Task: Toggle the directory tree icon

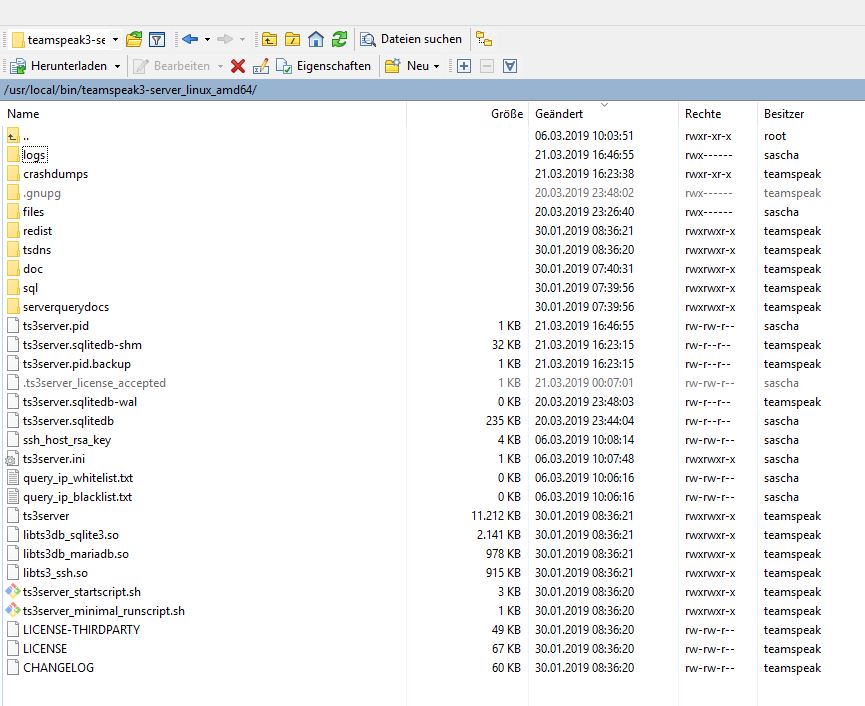Action: click(484, 39)
